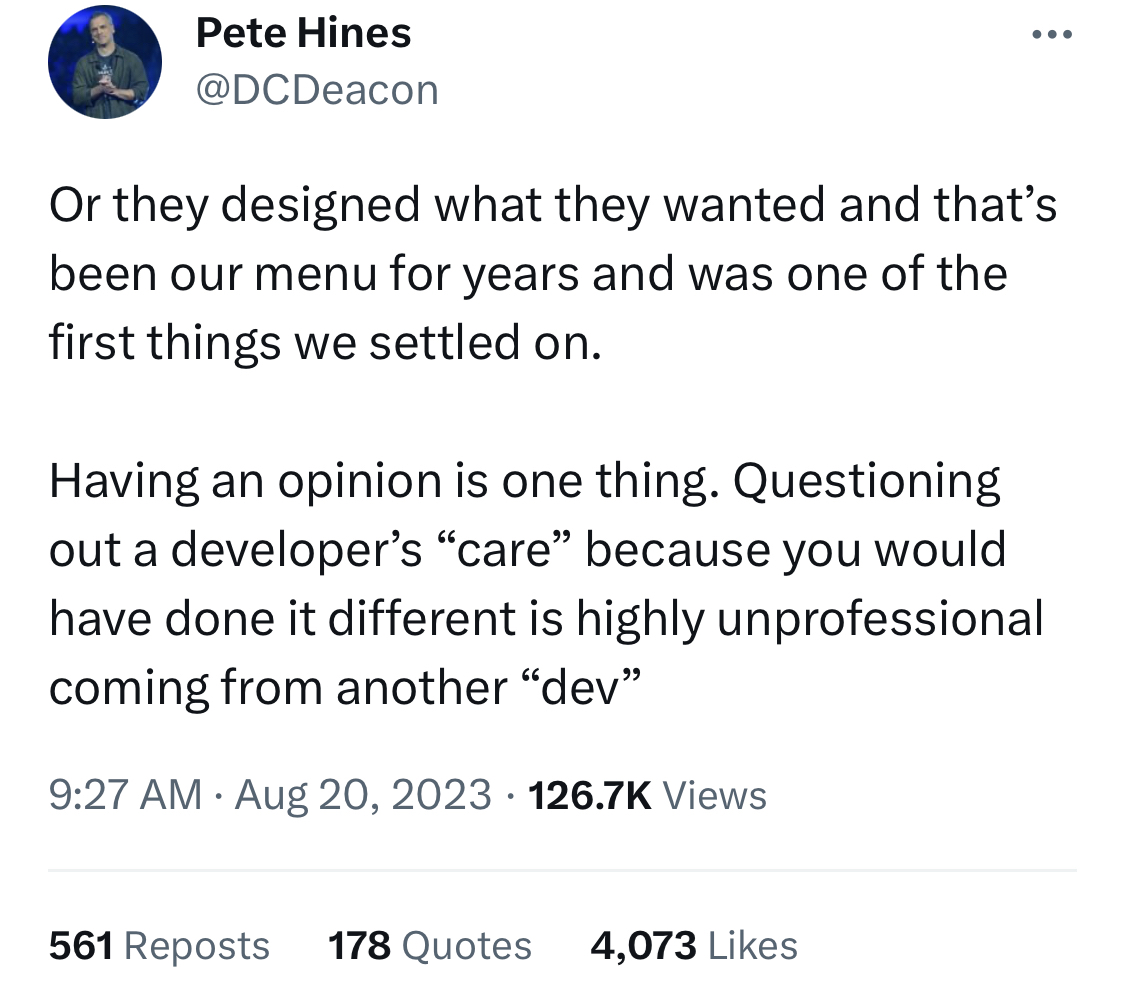Click the word "developer's" in the tweet
This screenshot has width=1125, height=1003.
click(296, 551)
